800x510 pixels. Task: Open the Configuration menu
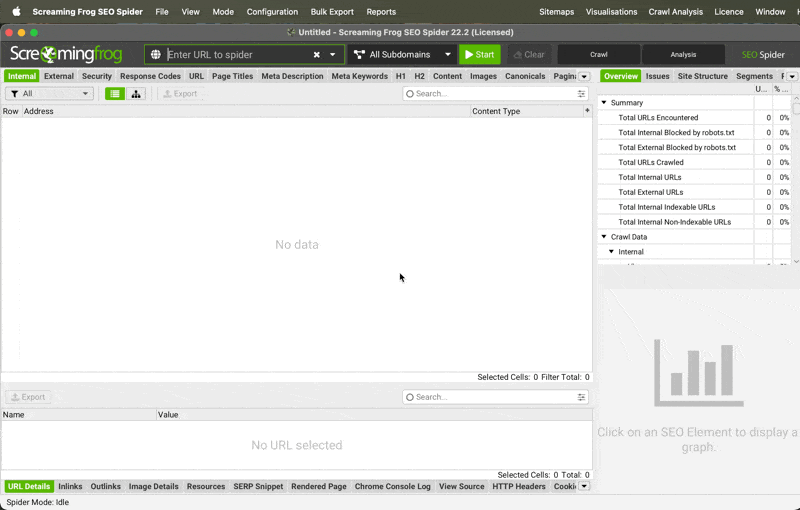coord(272,12)
